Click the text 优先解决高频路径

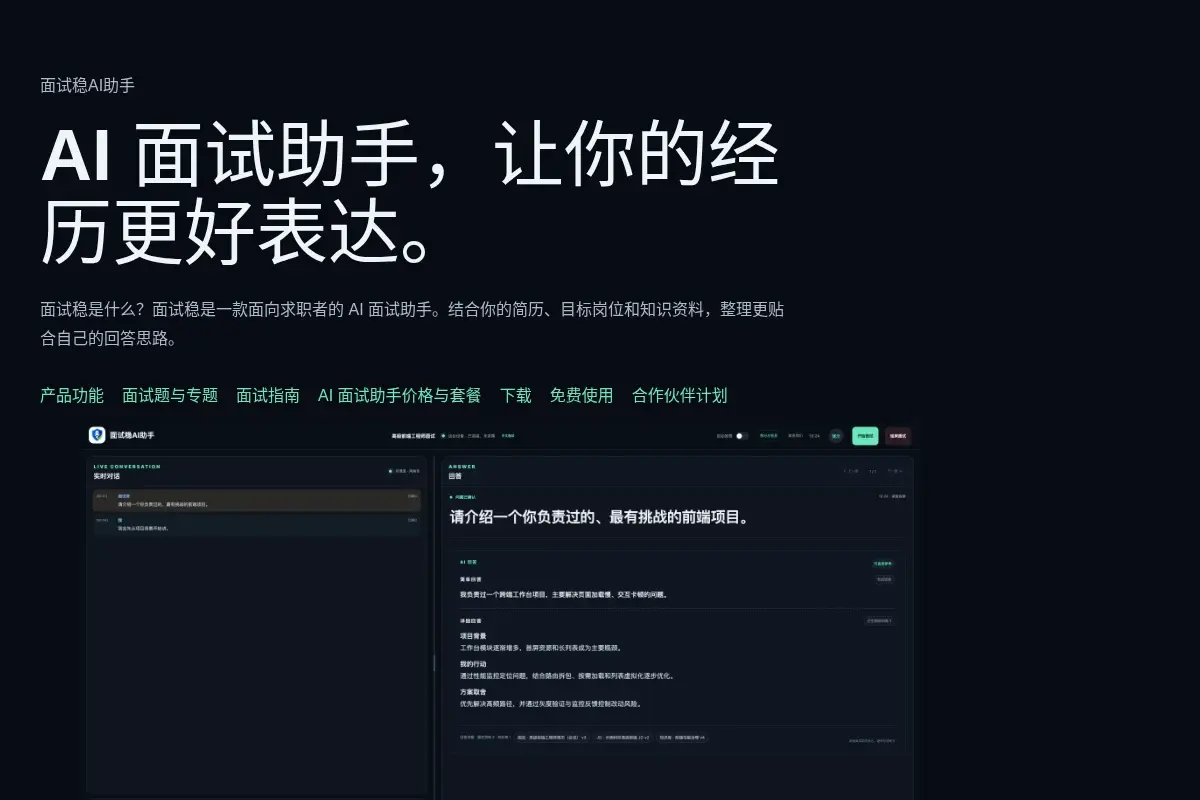pos(550,704)
